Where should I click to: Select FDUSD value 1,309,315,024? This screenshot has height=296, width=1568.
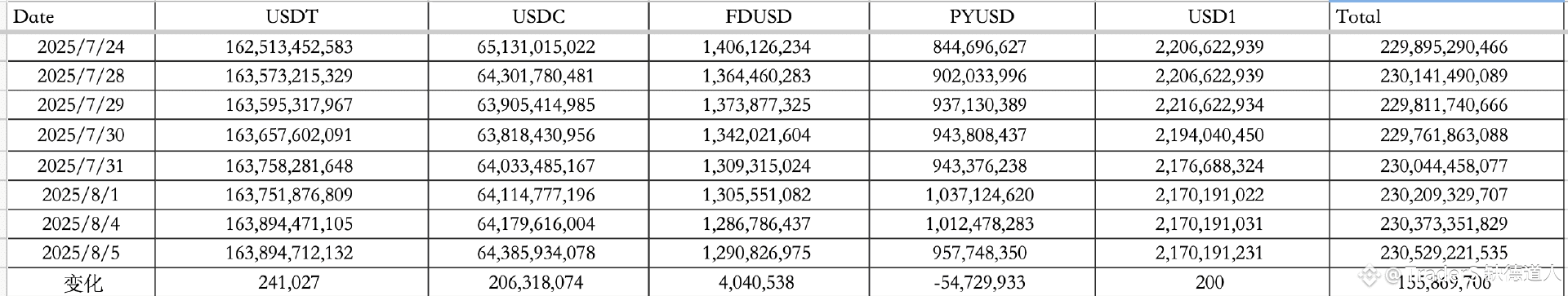coord(759,166)
